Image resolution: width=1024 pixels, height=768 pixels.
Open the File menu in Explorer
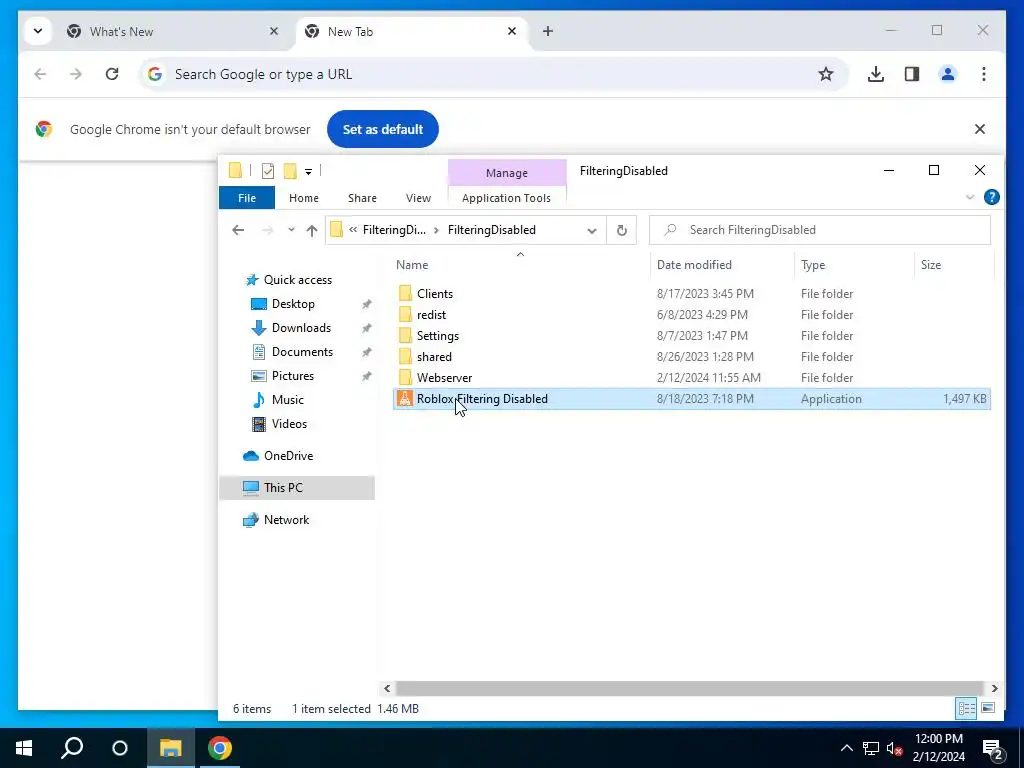pyautogui.click(x=247, y=198)
